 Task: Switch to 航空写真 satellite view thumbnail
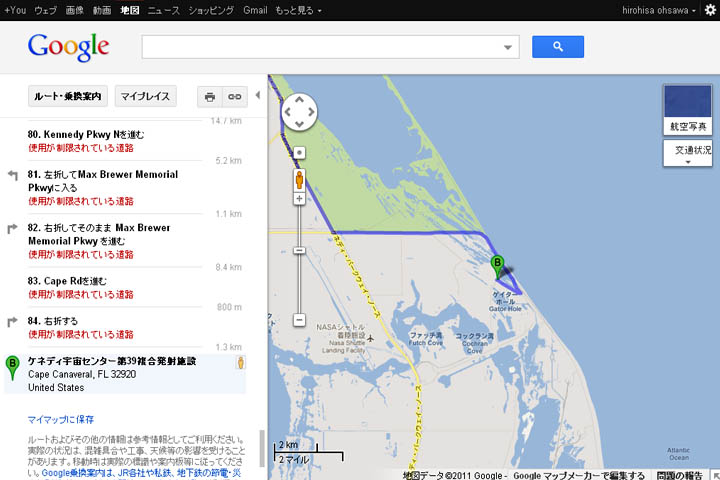[687, 110]
